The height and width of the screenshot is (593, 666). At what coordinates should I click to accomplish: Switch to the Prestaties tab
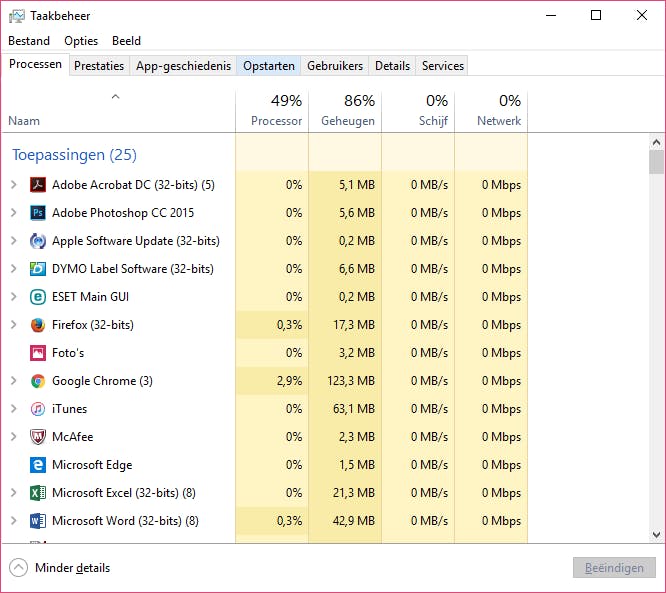click(x=99, y=66)
